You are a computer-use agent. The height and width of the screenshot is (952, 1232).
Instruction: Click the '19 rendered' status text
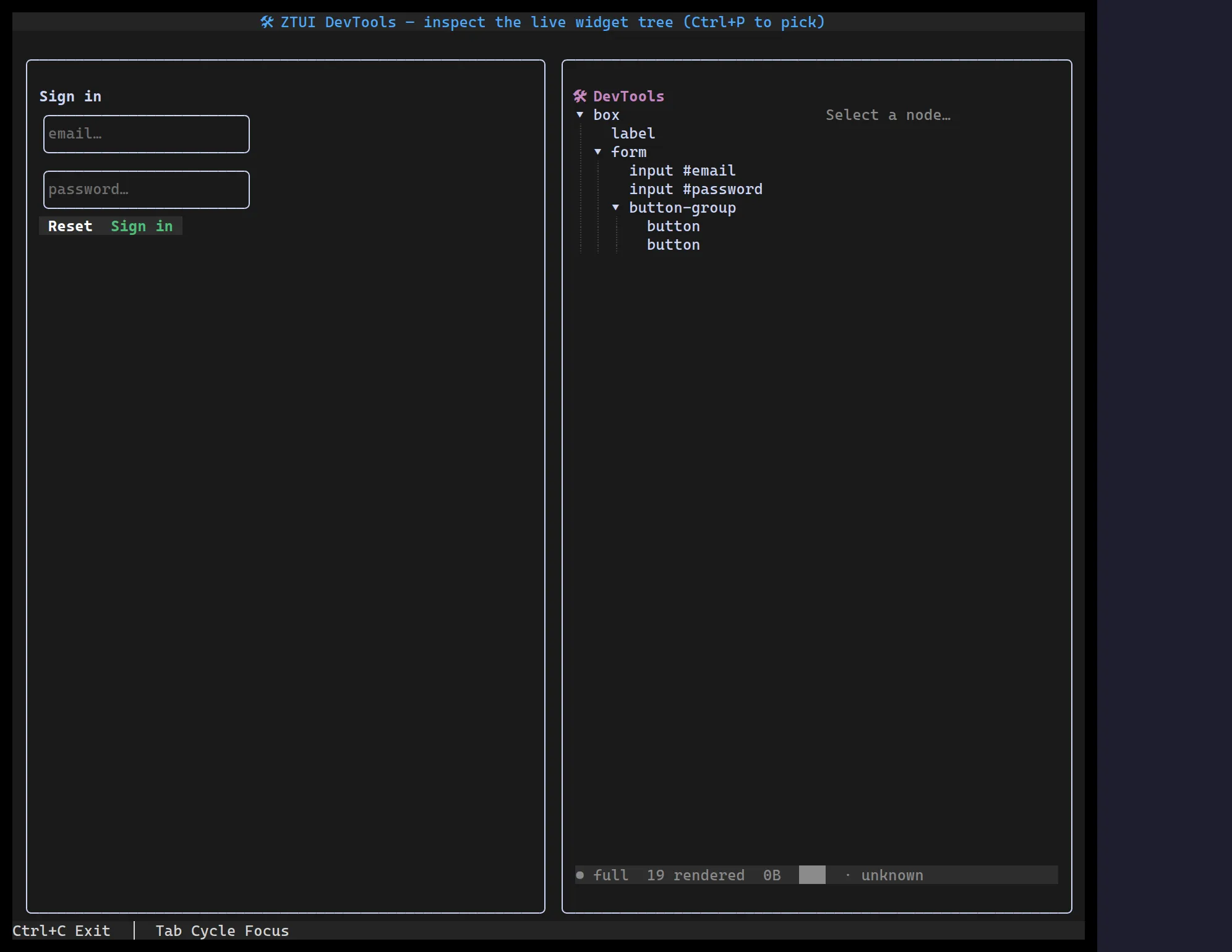pos(696,875)
